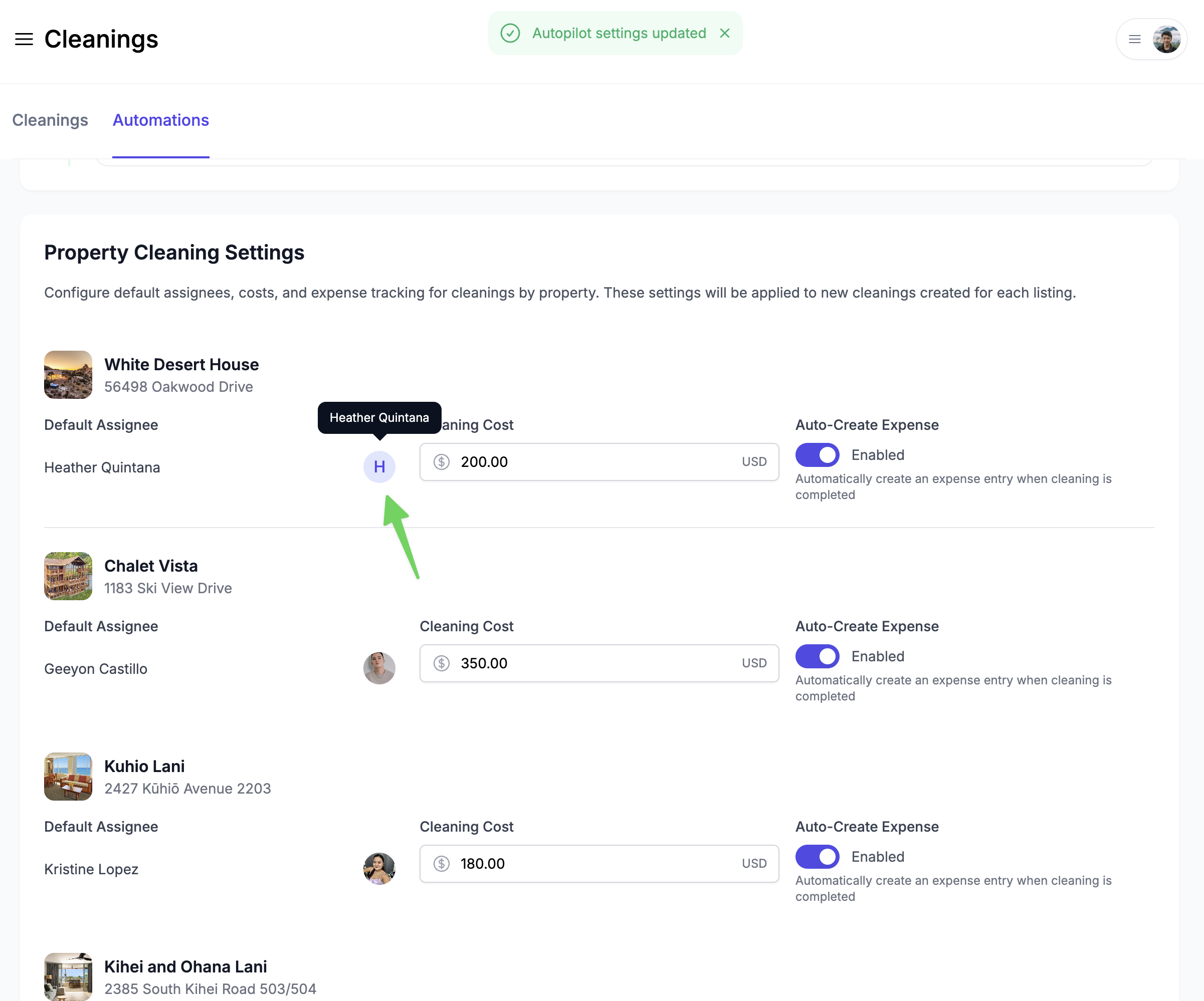Dismiss the Autopilot settings updated notification

click(x=725, y=33)
